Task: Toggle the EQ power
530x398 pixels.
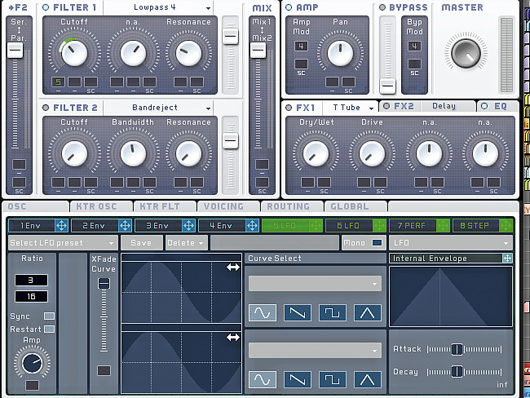Action: 484,106
